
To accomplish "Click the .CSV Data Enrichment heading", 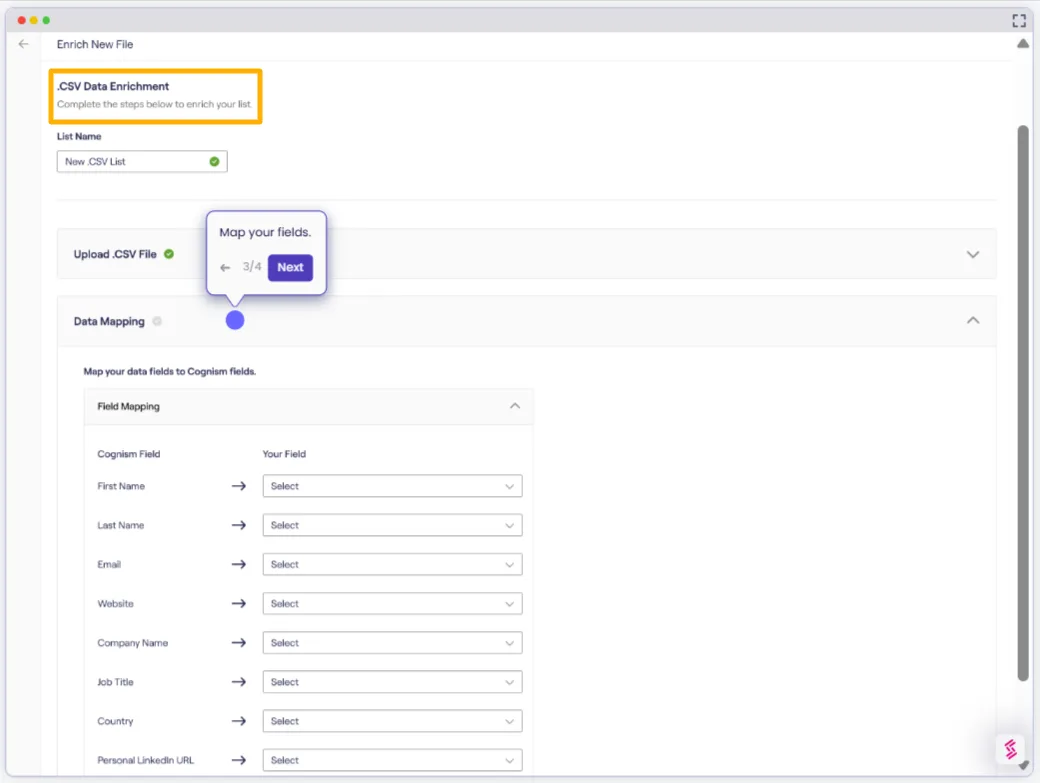I will tap(113, 86).
